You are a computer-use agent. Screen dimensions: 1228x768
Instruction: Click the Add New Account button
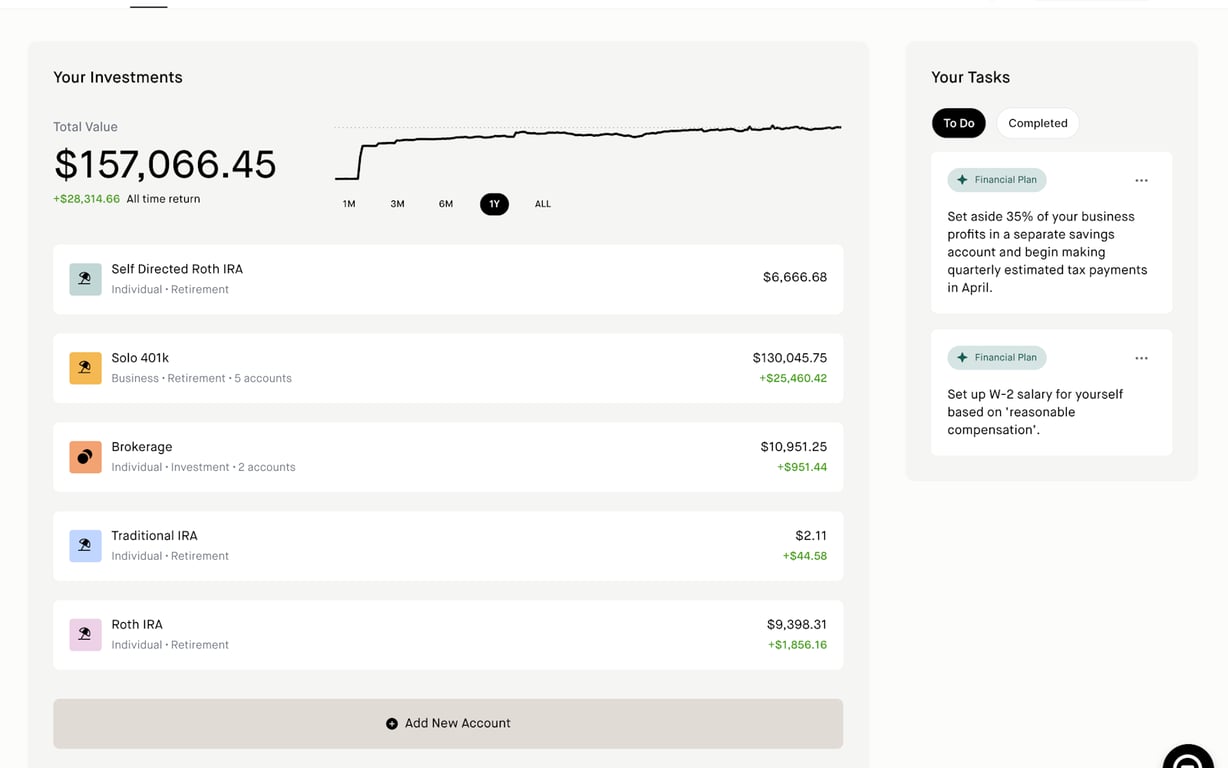coord(448,724)
